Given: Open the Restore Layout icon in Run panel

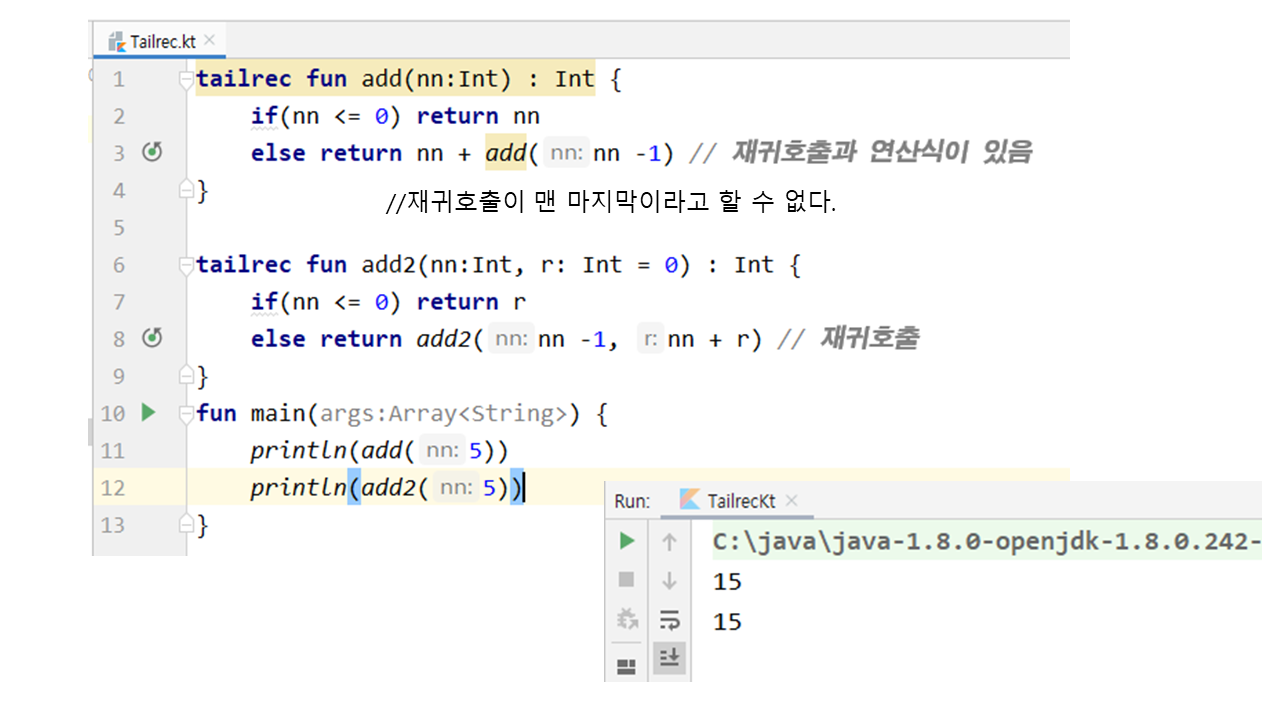Looking at the screenshot, I should pyautogui.click(x=627, y=665).
